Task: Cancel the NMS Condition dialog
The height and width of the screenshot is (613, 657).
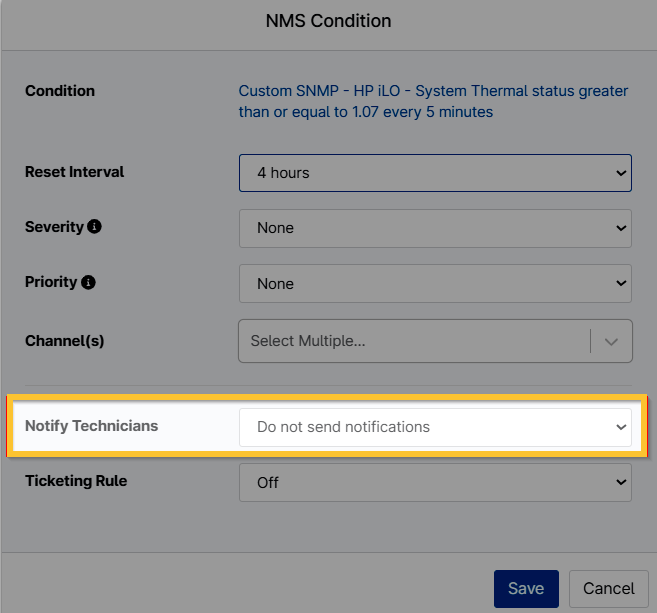Action: [609, 588]
